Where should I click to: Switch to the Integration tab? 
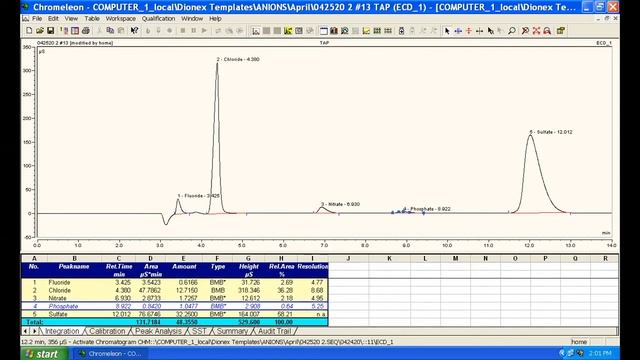[62, 331]
